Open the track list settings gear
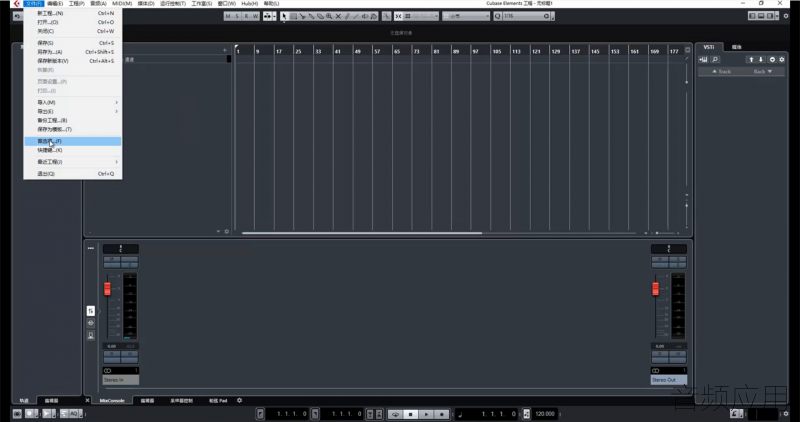Viewport: 800px width, 422px height. 227,231
